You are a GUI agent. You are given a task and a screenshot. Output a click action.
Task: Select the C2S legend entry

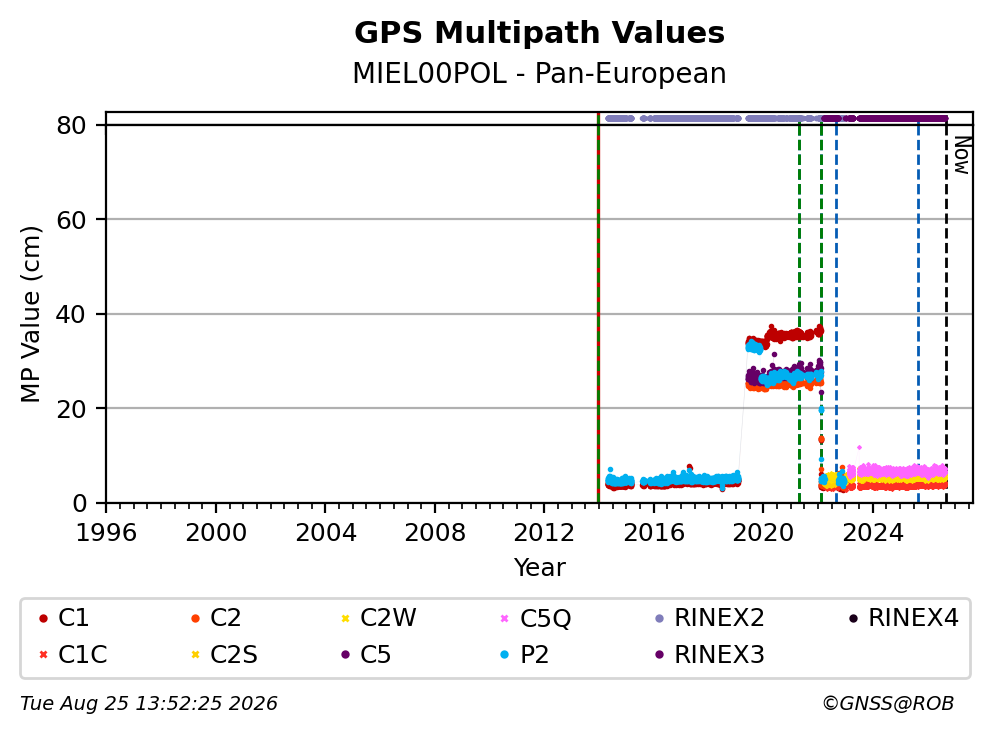click(x=224, y=654)
